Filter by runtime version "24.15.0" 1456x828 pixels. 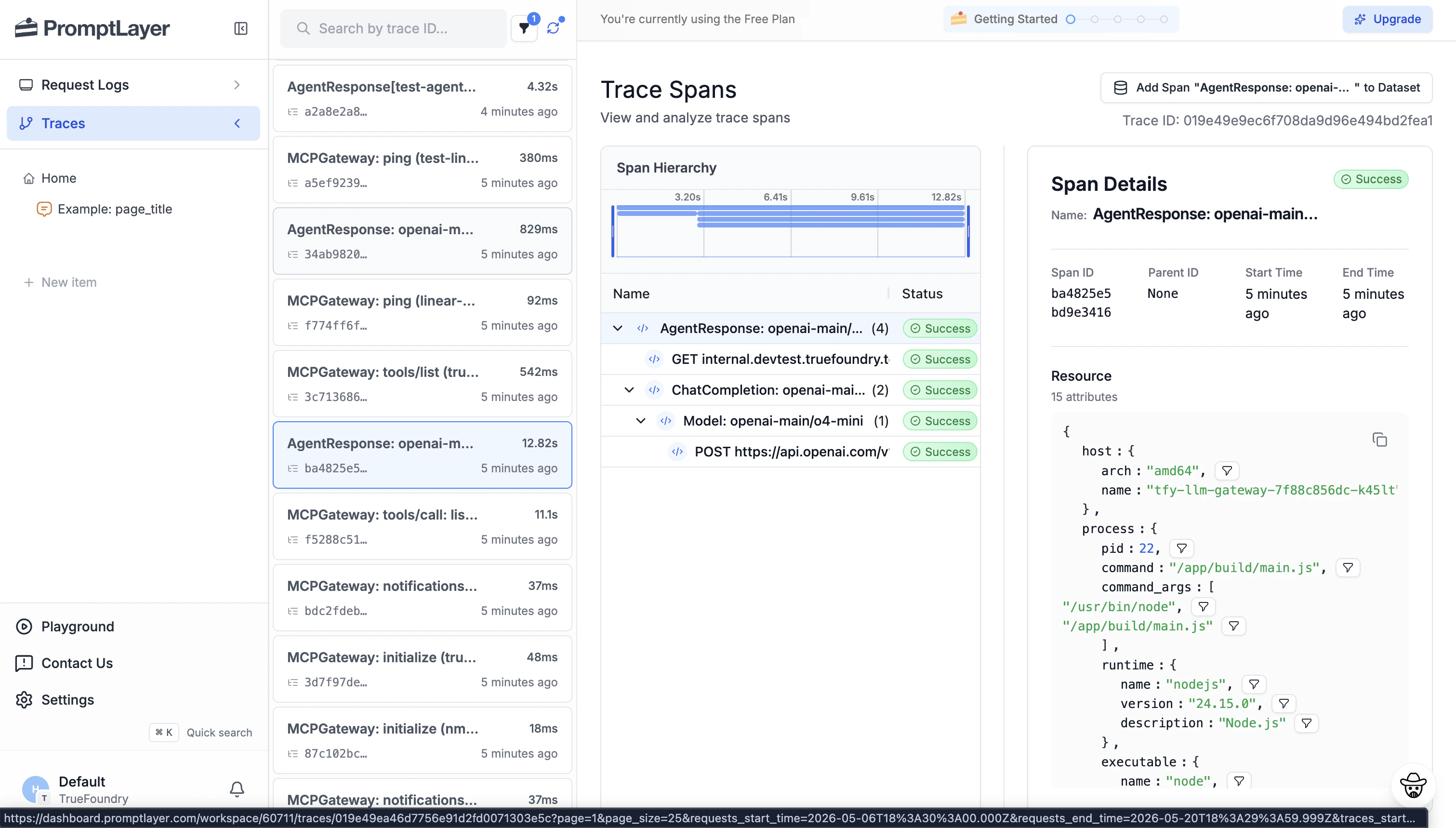point(1283,704)
